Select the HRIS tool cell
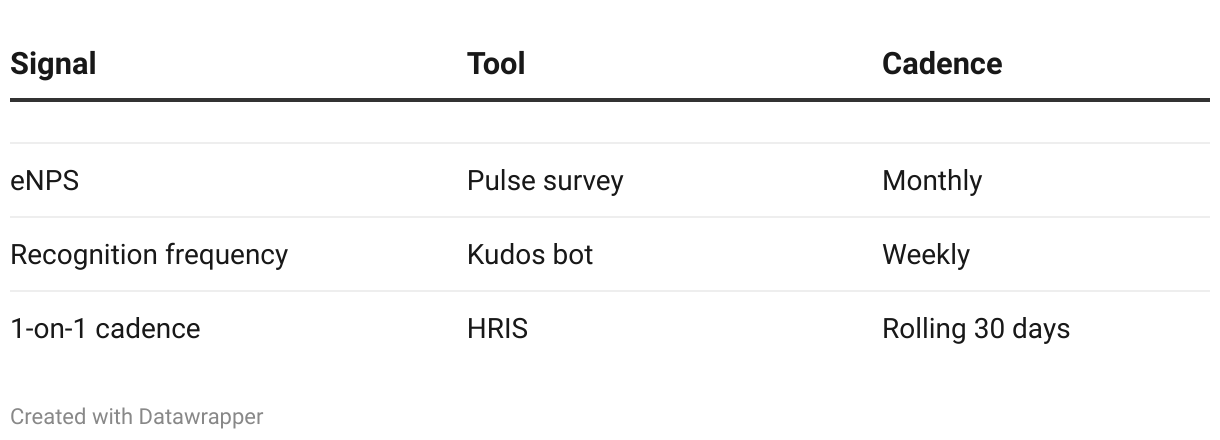Viewport: 1220px width, 440px height. pyautogui.click(x=497, y=329)
